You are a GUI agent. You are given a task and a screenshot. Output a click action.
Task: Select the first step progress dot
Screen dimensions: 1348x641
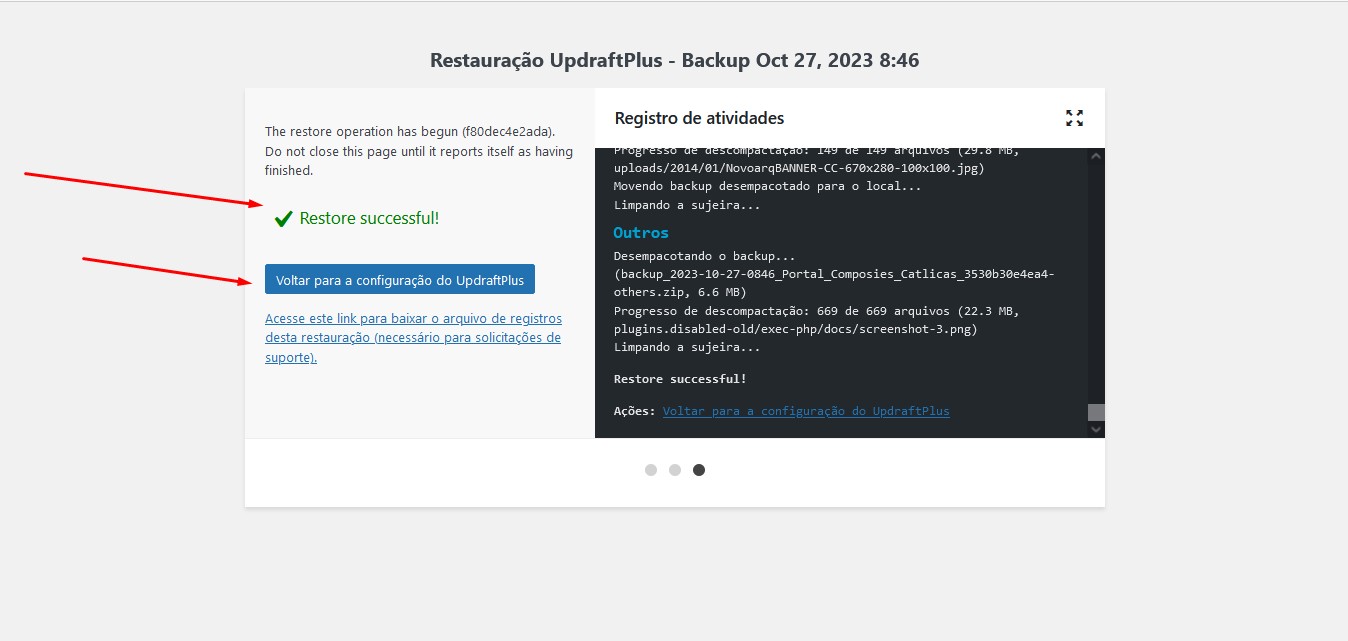651,470
